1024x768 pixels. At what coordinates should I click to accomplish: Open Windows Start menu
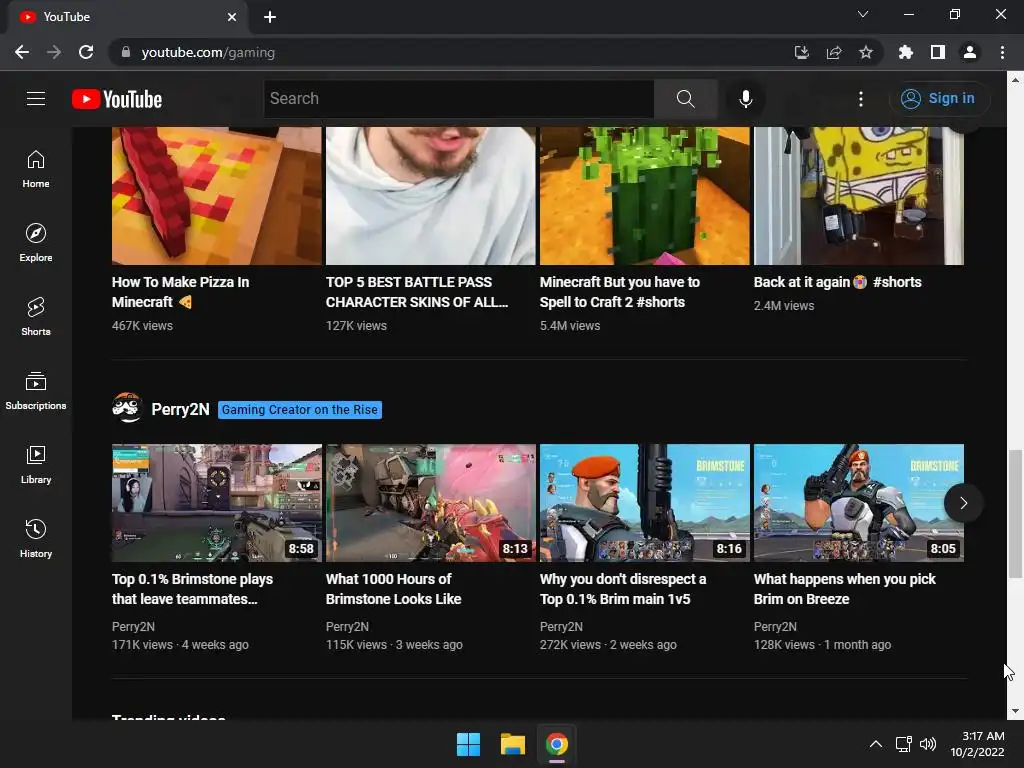(468, 744)
